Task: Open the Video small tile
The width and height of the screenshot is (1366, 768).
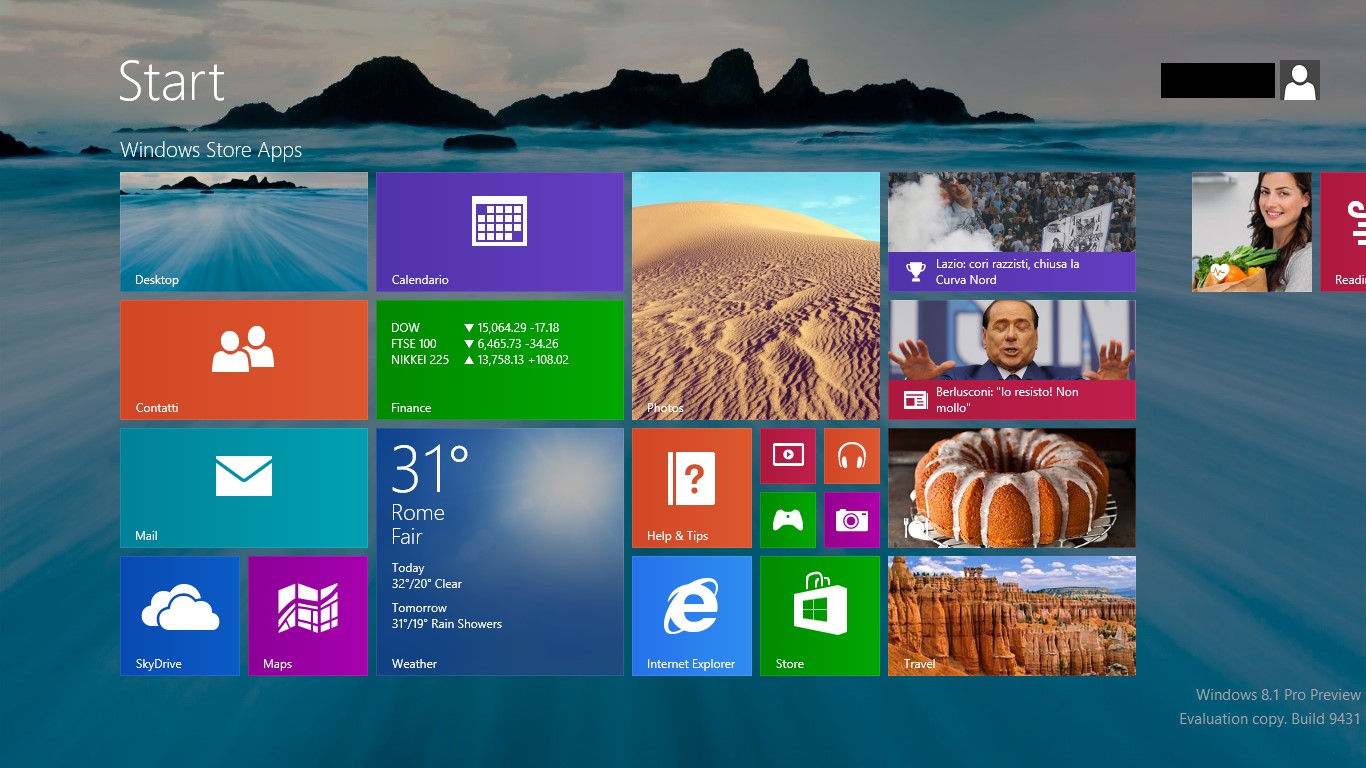Action: (x=788, y=456)
